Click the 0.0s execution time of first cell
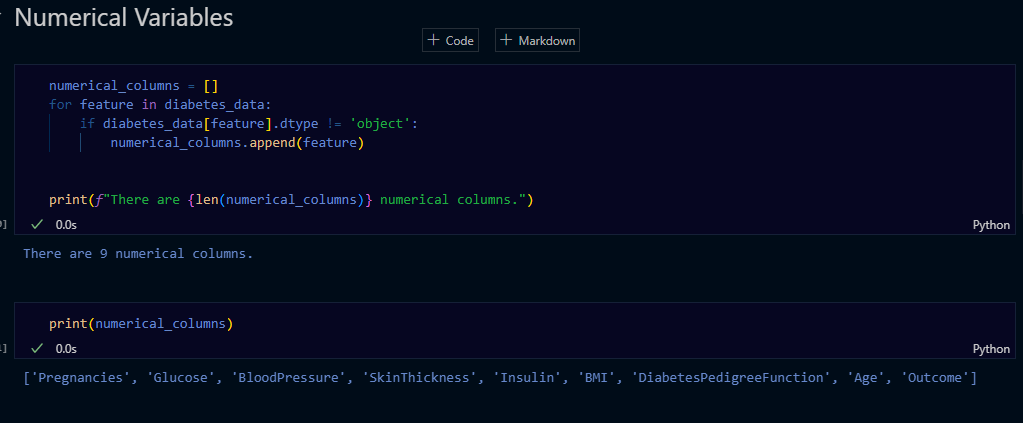The width and height of the screenshot is (1023, 423). 66,225
